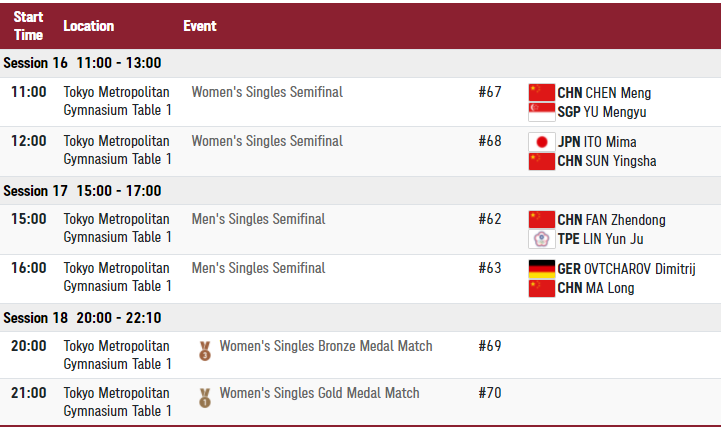Open Women's Singles Semifinal match #67
The height and width of the screenshot is (427, 721).
pyautogui.click(x=267, y=92)
